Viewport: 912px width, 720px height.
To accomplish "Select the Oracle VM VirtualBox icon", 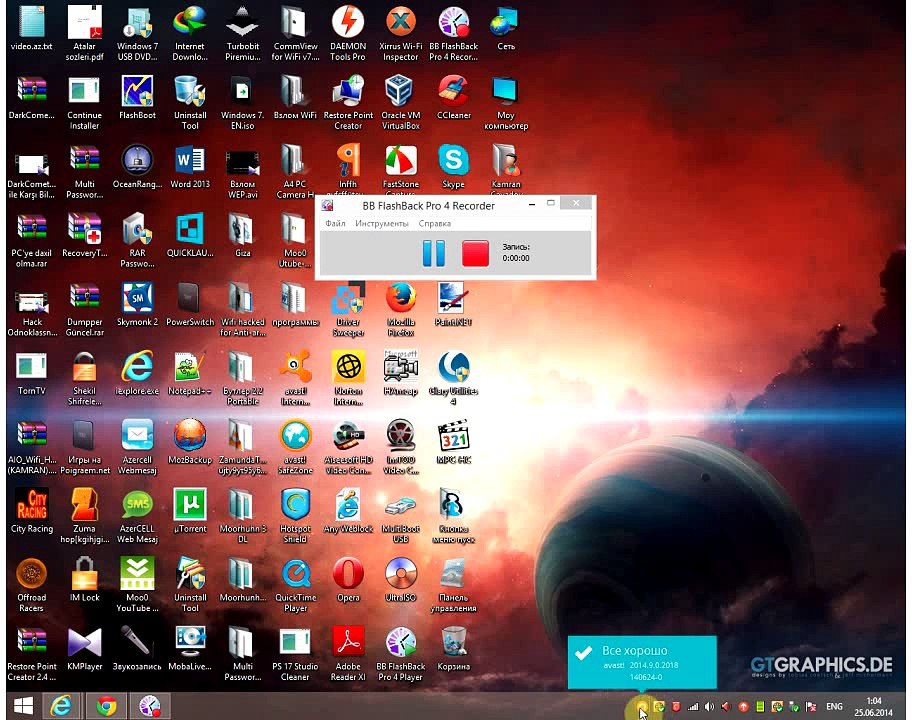I will coord(401,103).
